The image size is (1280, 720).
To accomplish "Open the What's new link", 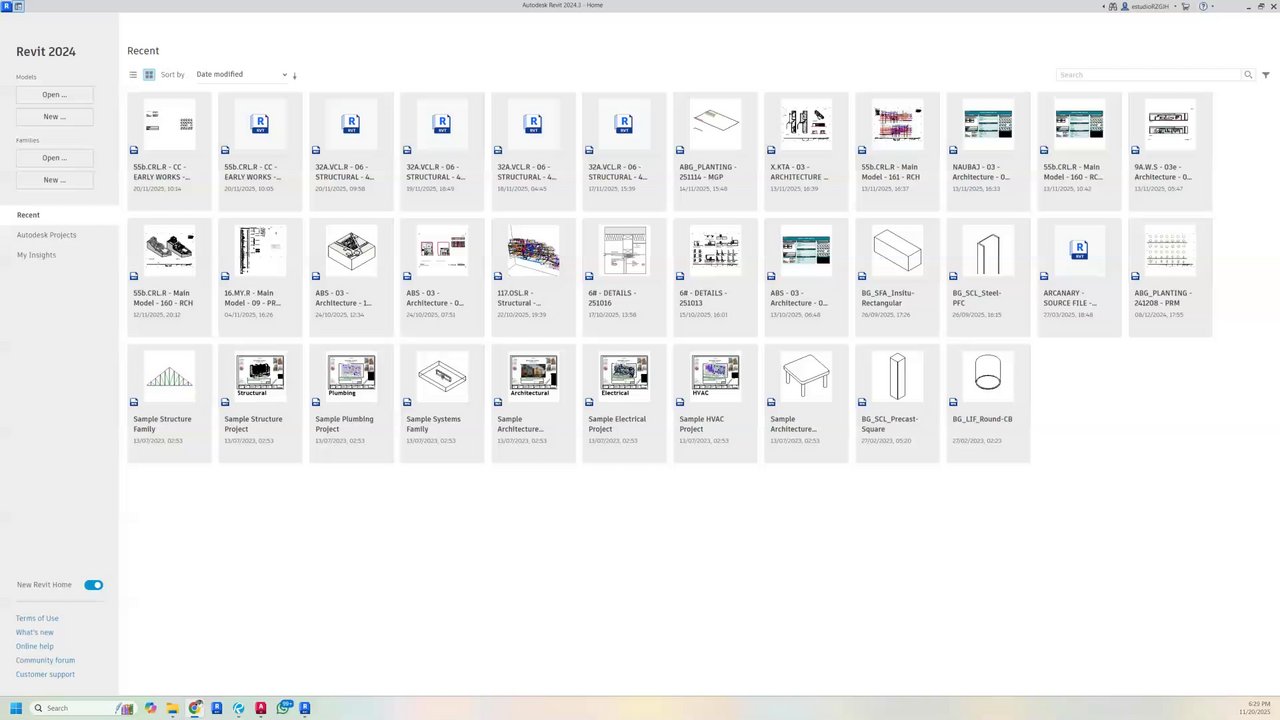I will pyautogui.click(x=35, y=633).
